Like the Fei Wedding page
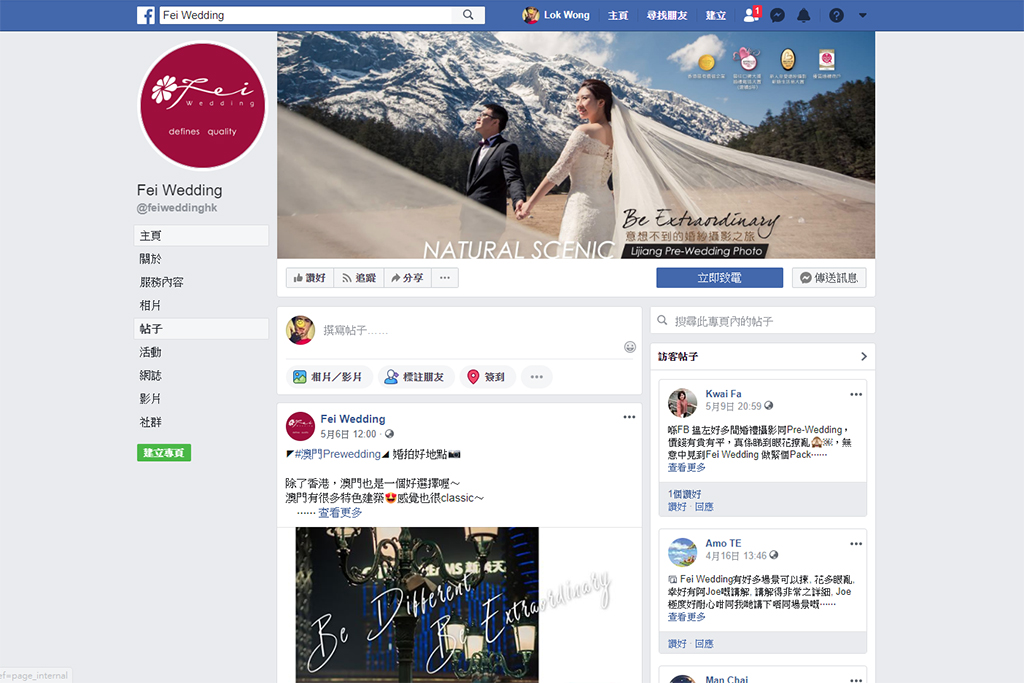1024x683 pixels. (310, 278)
